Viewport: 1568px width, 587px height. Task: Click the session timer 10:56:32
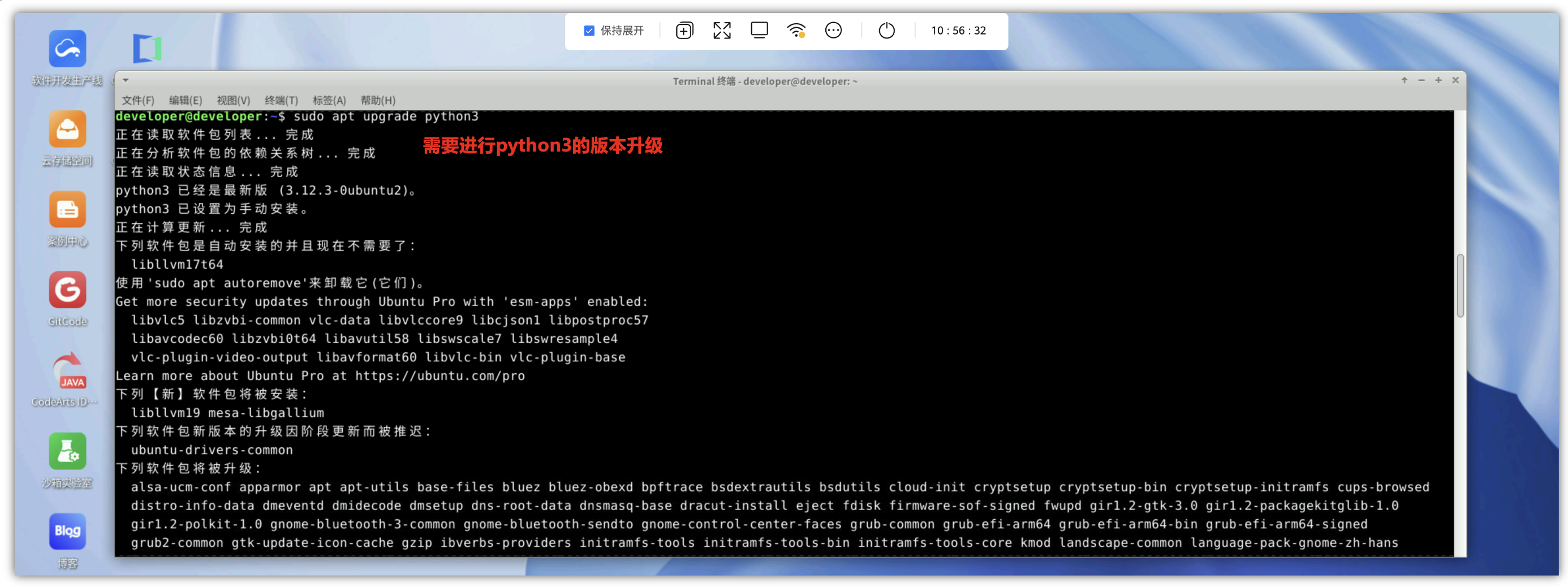[958, 31]
